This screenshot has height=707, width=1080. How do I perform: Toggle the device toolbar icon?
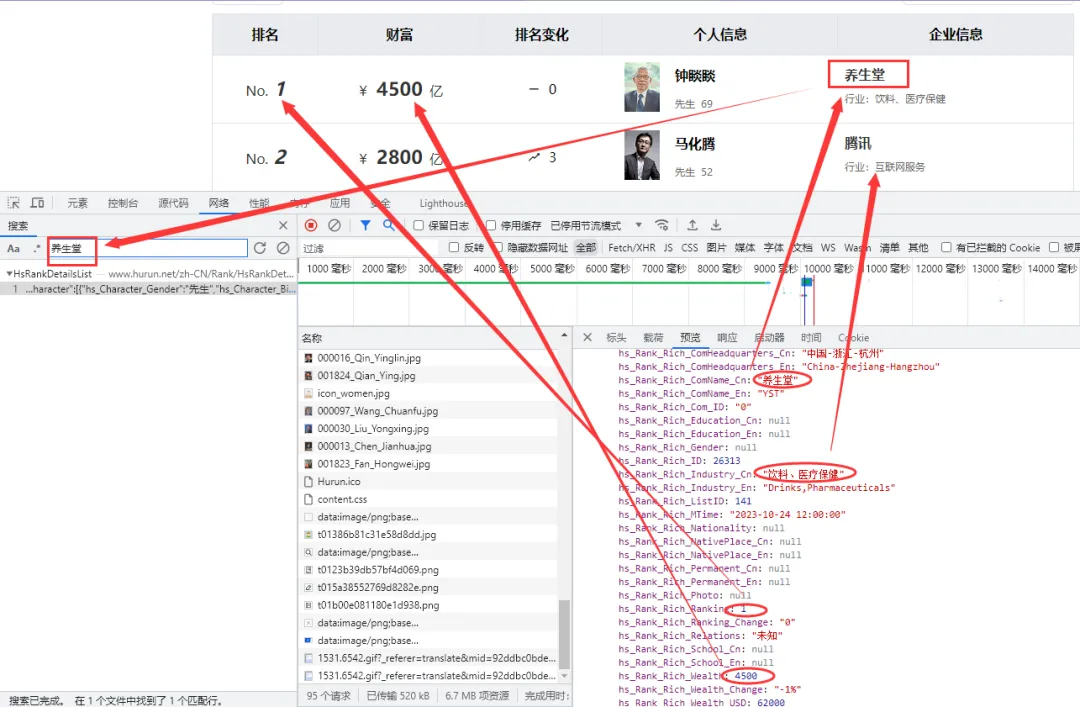point(37,203)
